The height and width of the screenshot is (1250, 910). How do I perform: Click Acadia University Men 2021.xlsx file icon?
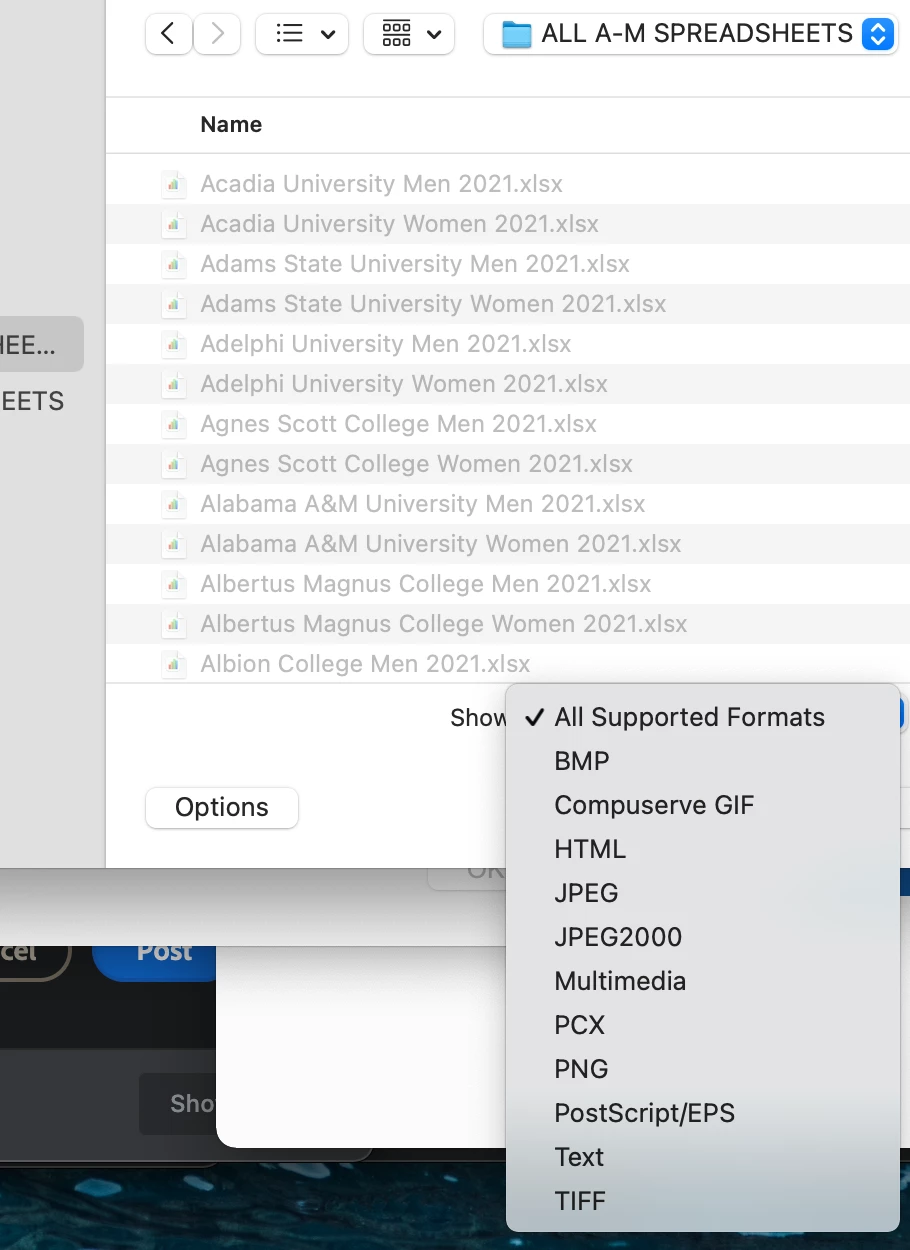(x=174, y=184)
